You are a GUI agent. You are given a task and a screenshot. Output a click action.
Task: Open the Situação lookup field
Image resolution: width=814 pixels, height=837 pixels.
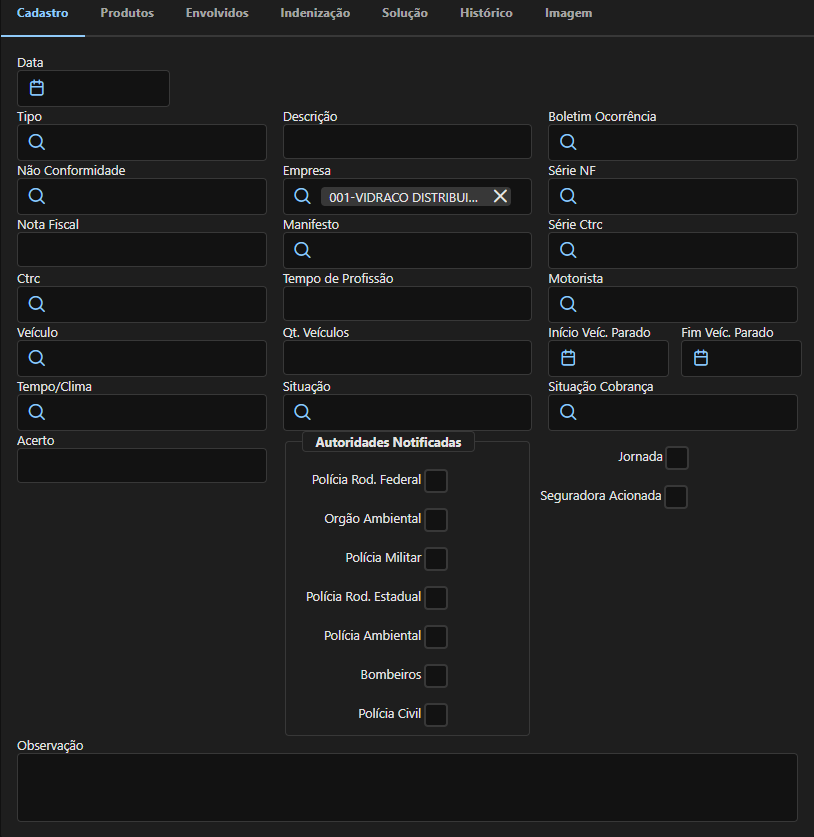click(x=407, y=412)
